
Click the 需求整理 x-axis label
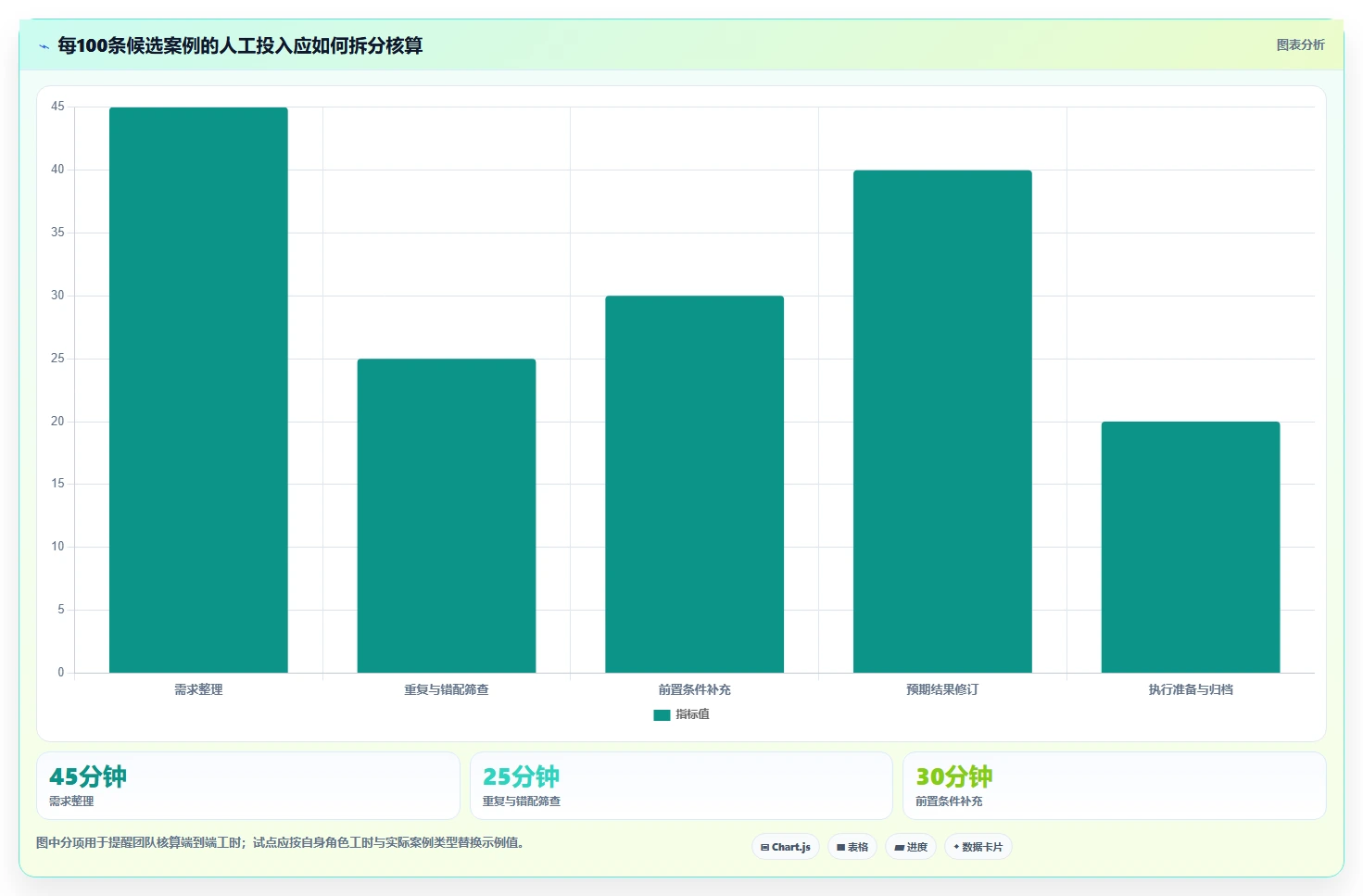(x=198, y=689)
